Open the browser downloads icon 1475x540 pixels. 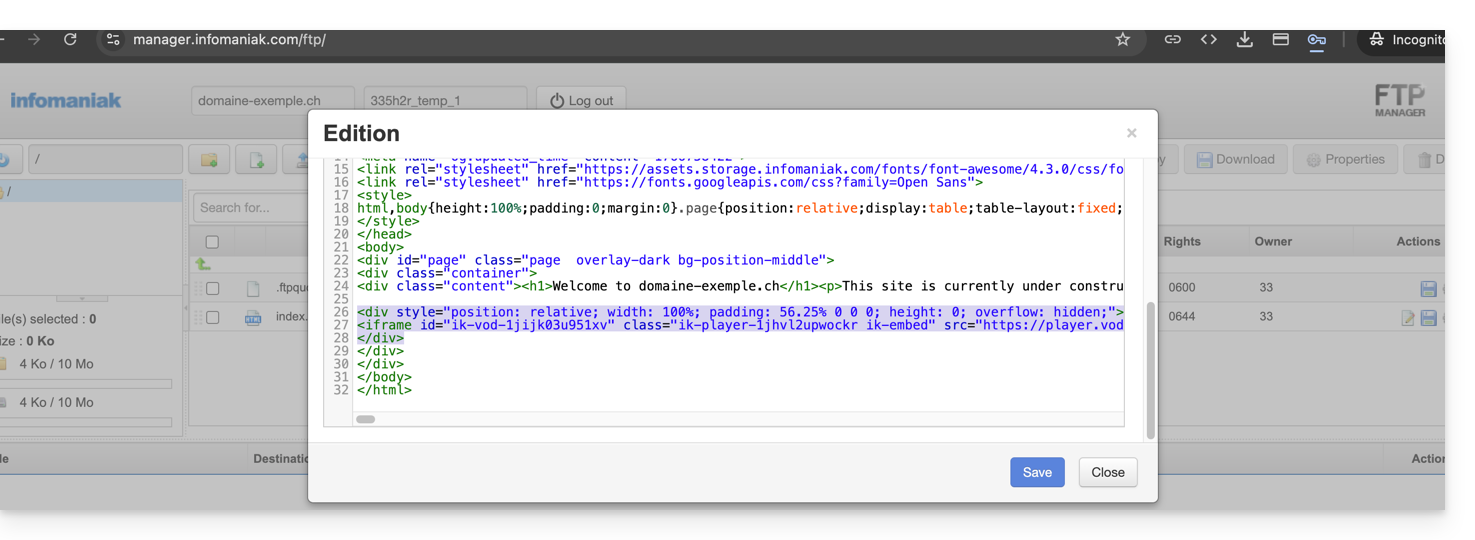(1244, 40)
